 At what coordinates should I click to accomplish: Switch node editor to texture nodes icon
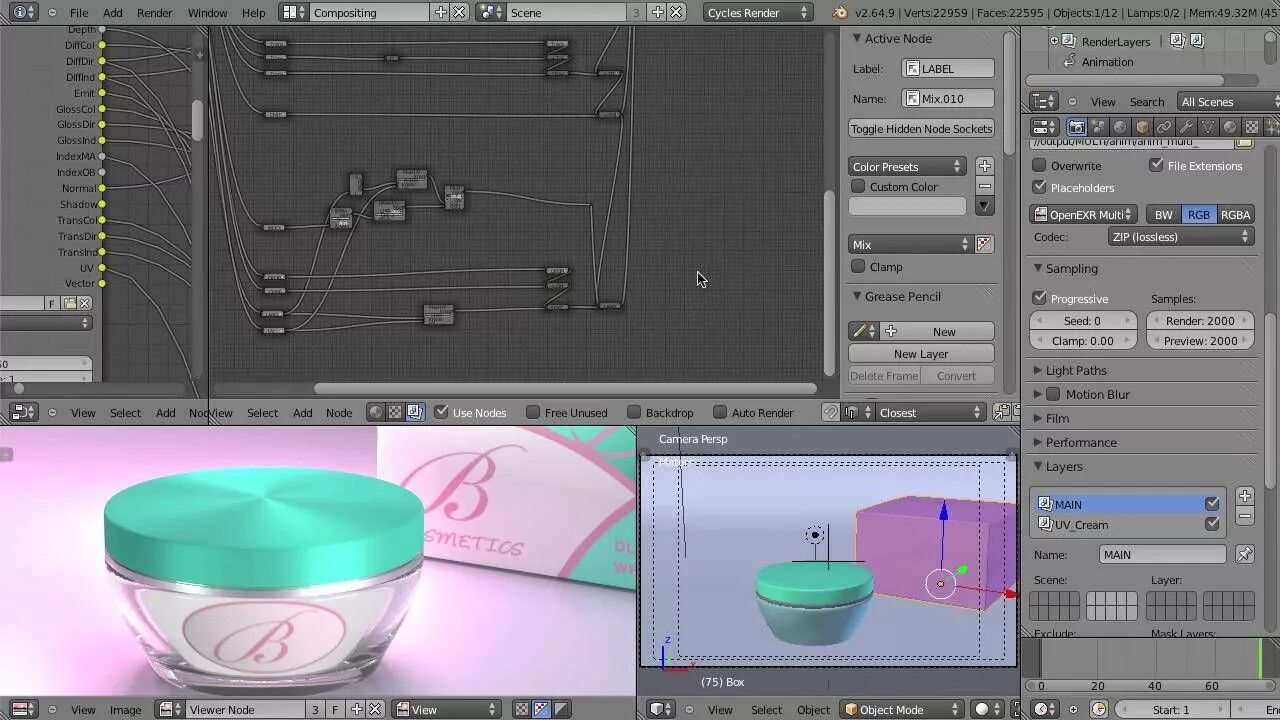click(394, 412)
